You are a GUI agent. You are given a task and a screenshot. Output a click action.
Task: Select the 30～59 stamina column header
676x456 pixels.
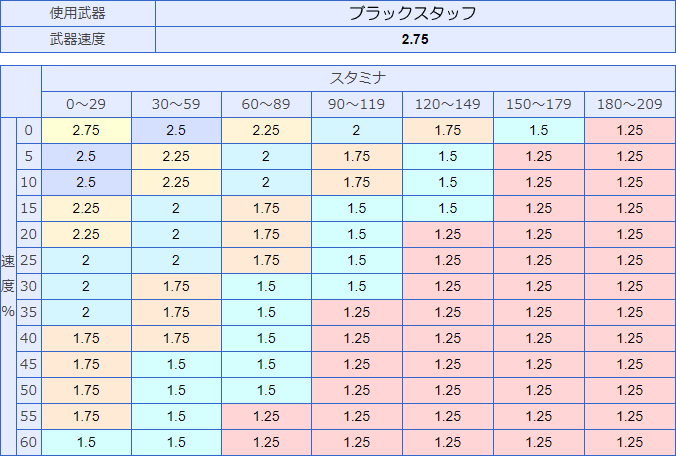tap(176, 104)
